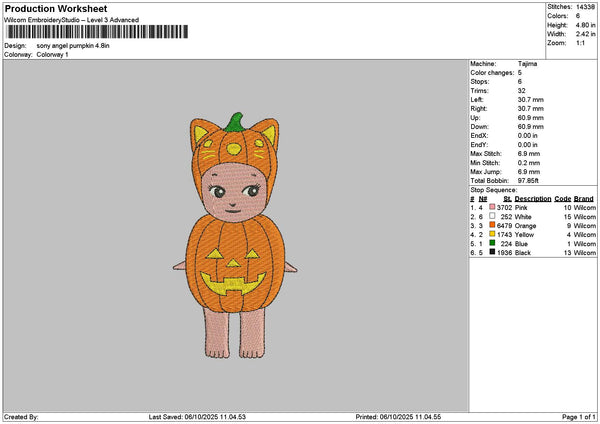Click the "Yellow" description in stop row 4
Image resolution: width=600 pixels, height=424 pixels.
pos(524,235)
